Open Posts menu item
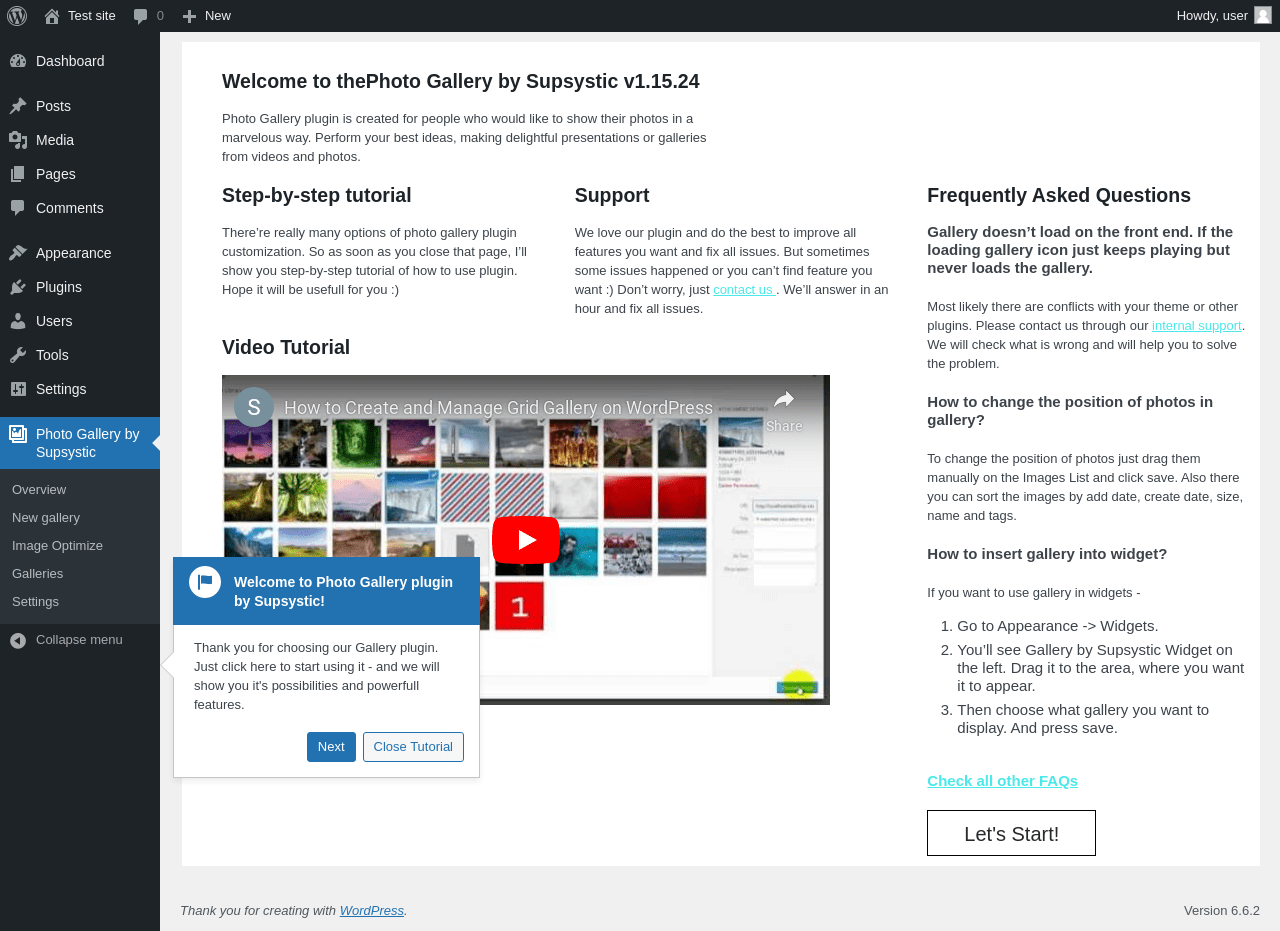This screenshot has width=1280, height=931. click(x=80, y=106)
